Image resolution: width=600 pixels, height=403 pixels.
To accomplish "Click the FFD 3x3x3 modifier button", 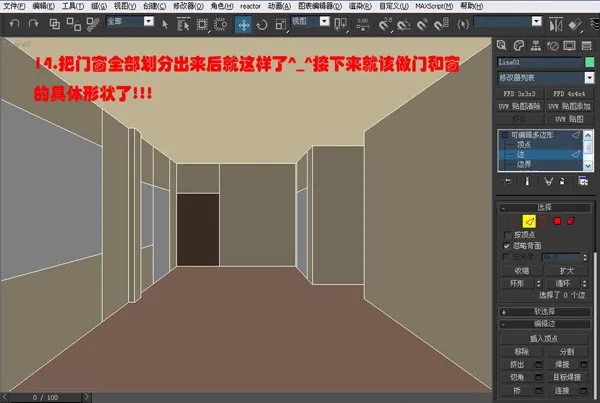I will click(519, 94).
